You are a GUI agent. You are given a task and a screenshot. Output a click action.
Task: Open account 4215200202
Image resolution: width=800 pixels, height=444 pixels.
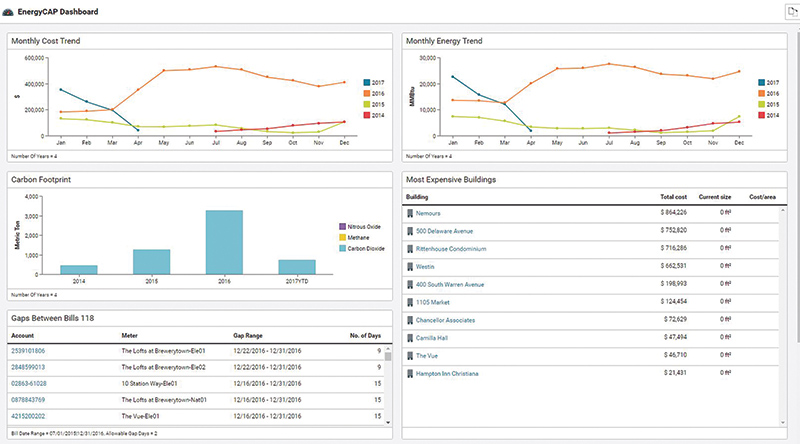click(28, 416)
